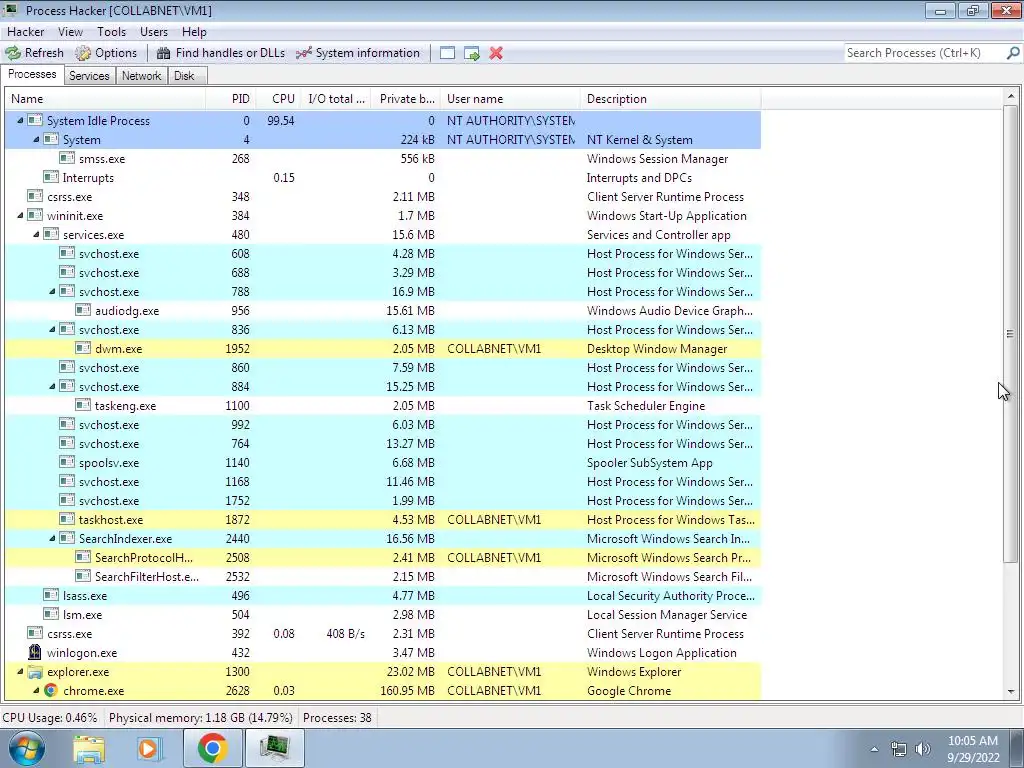Select csrss.exe with PID 392
Image resolution: width=1024 pixels, height=768 pixels.
[x=383, y=633]
